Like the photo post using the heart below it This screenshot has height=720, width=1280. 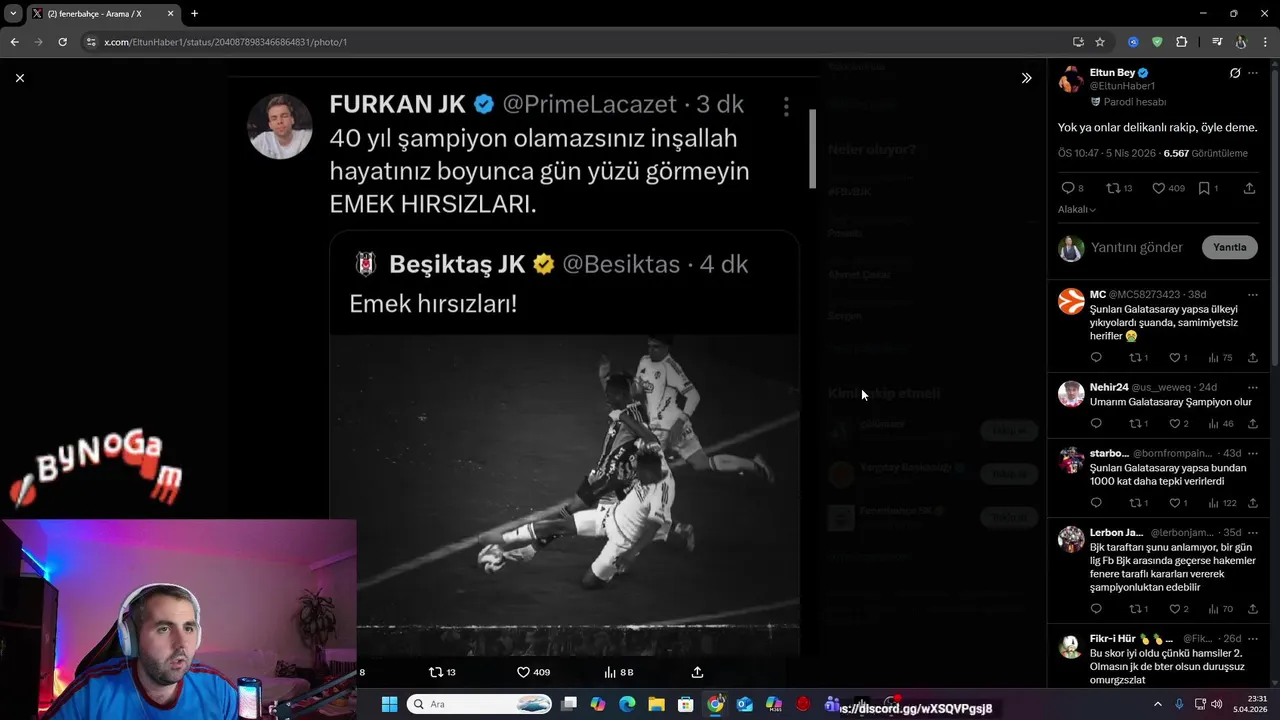click(x=523, y=672)
